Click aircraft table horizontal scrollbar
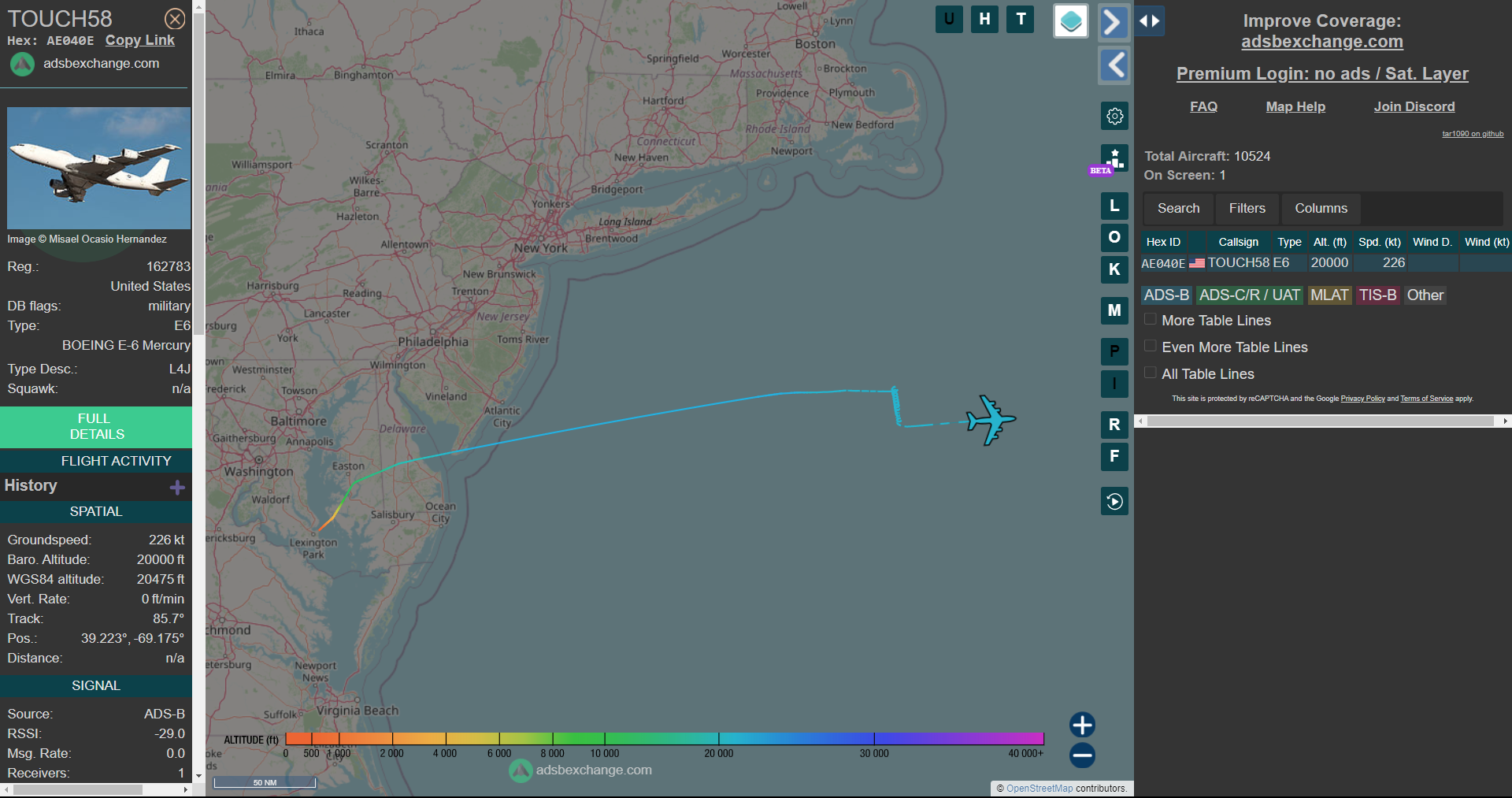Viewport: 1512px width, 798px height. [x=1322, y=421]
